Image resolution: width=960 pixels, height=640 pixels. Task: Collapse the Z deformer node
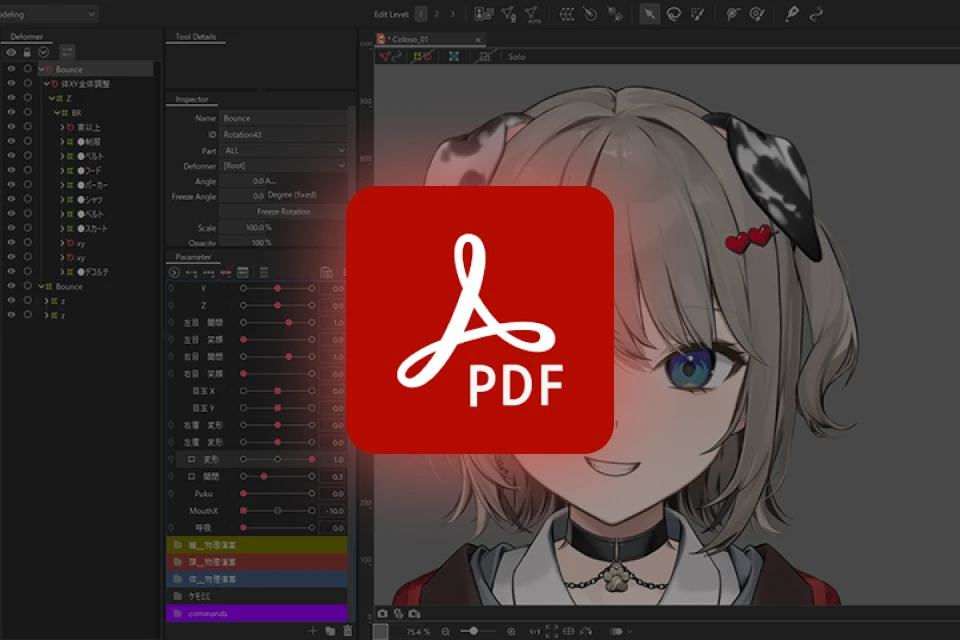[52, 98]
